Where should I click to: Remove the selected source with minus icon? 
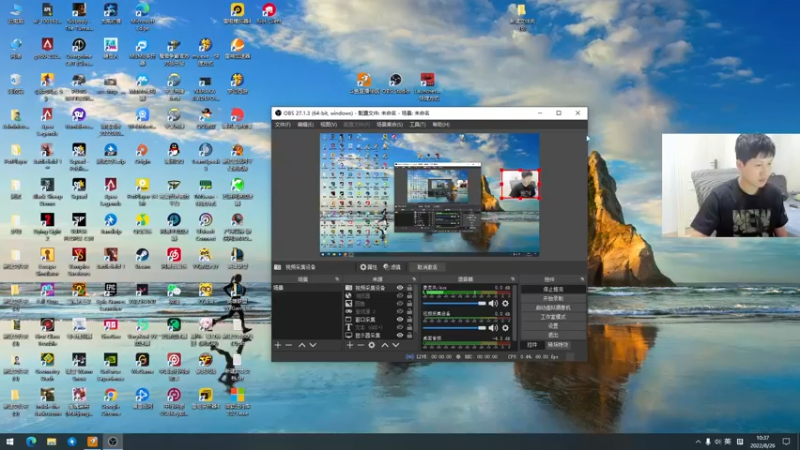tap(361, 345)
